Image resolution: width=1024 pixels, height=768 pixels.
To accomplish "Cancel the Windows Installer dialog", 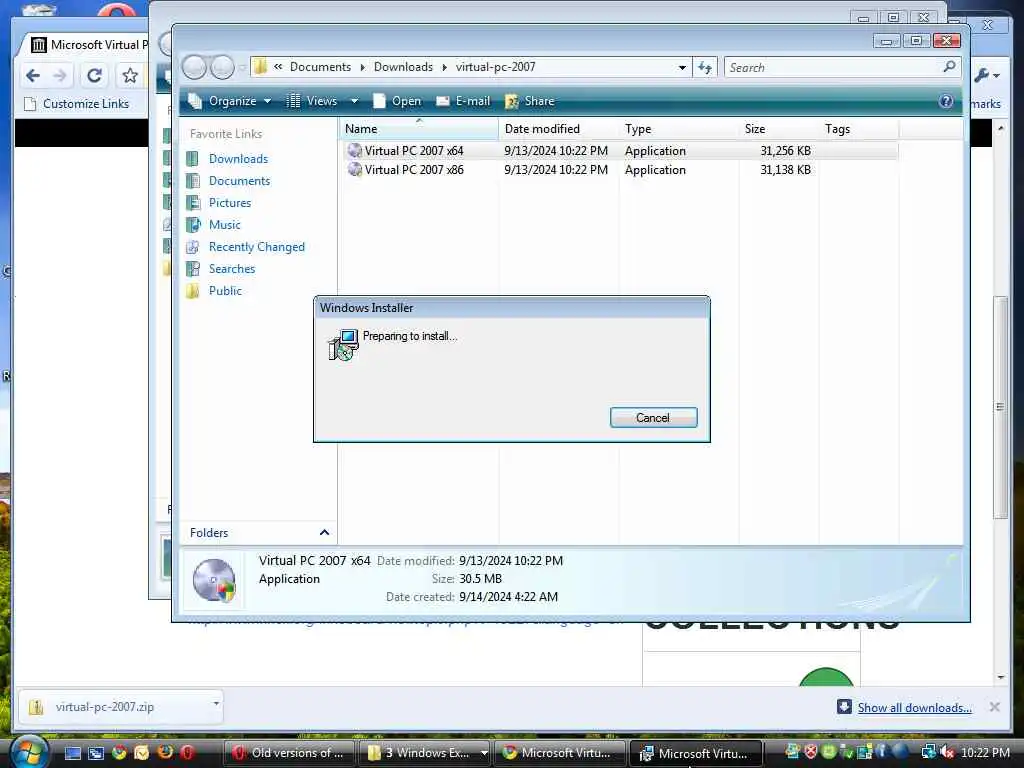I will pyautogui.click(x=654, y=418).
